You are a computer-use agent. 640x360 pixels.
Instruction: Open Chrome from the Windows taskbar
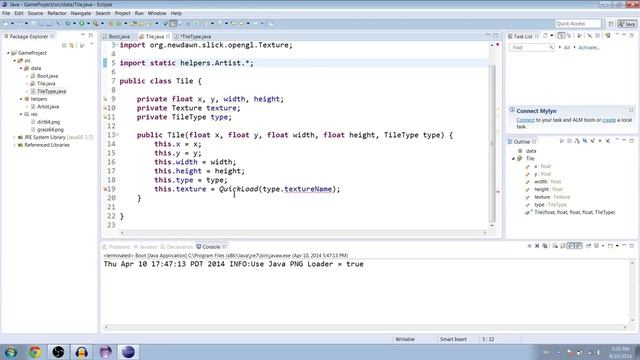coord(35,352)
